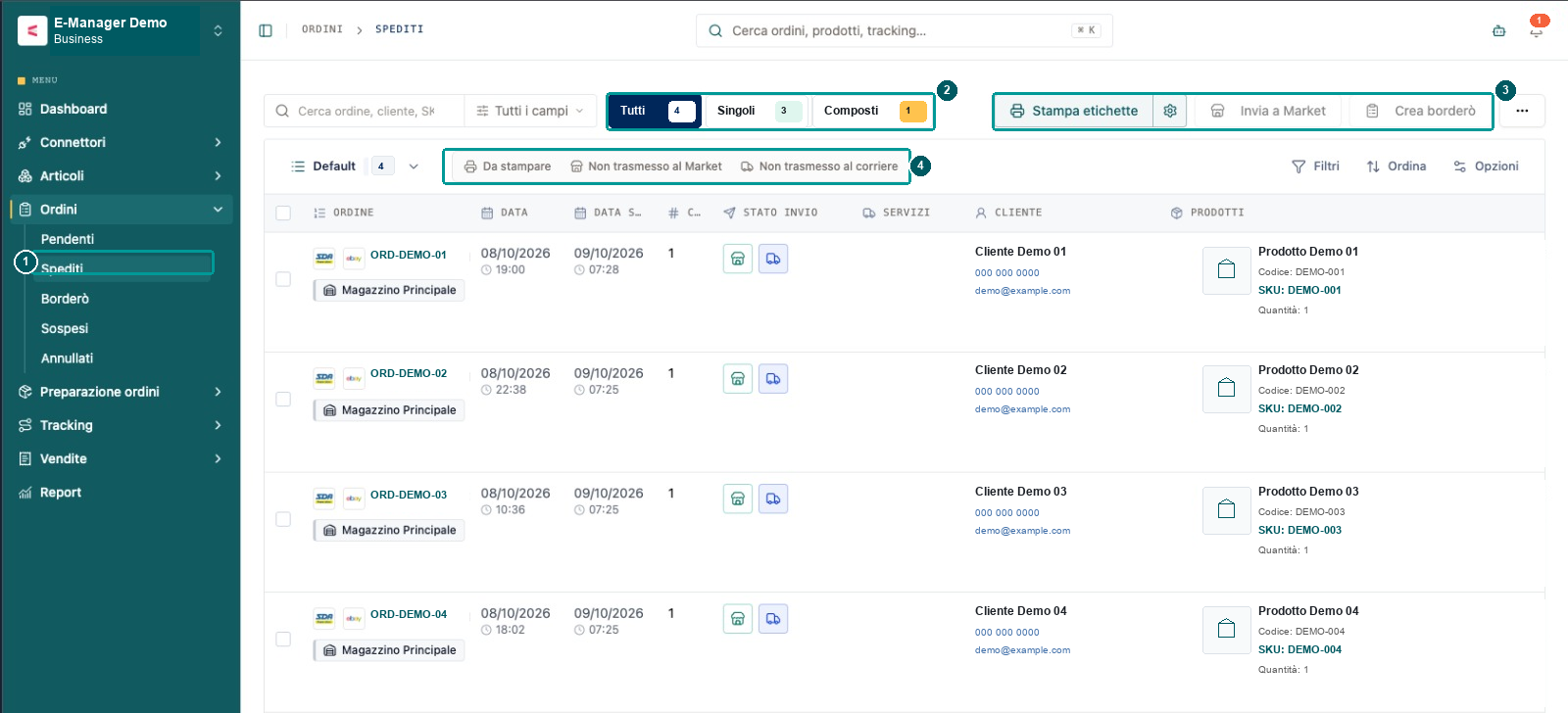This screenshot has height=713, width=1568.
Task: Open the Tutti i campi dropdown
Action: (x=530, y=111)
